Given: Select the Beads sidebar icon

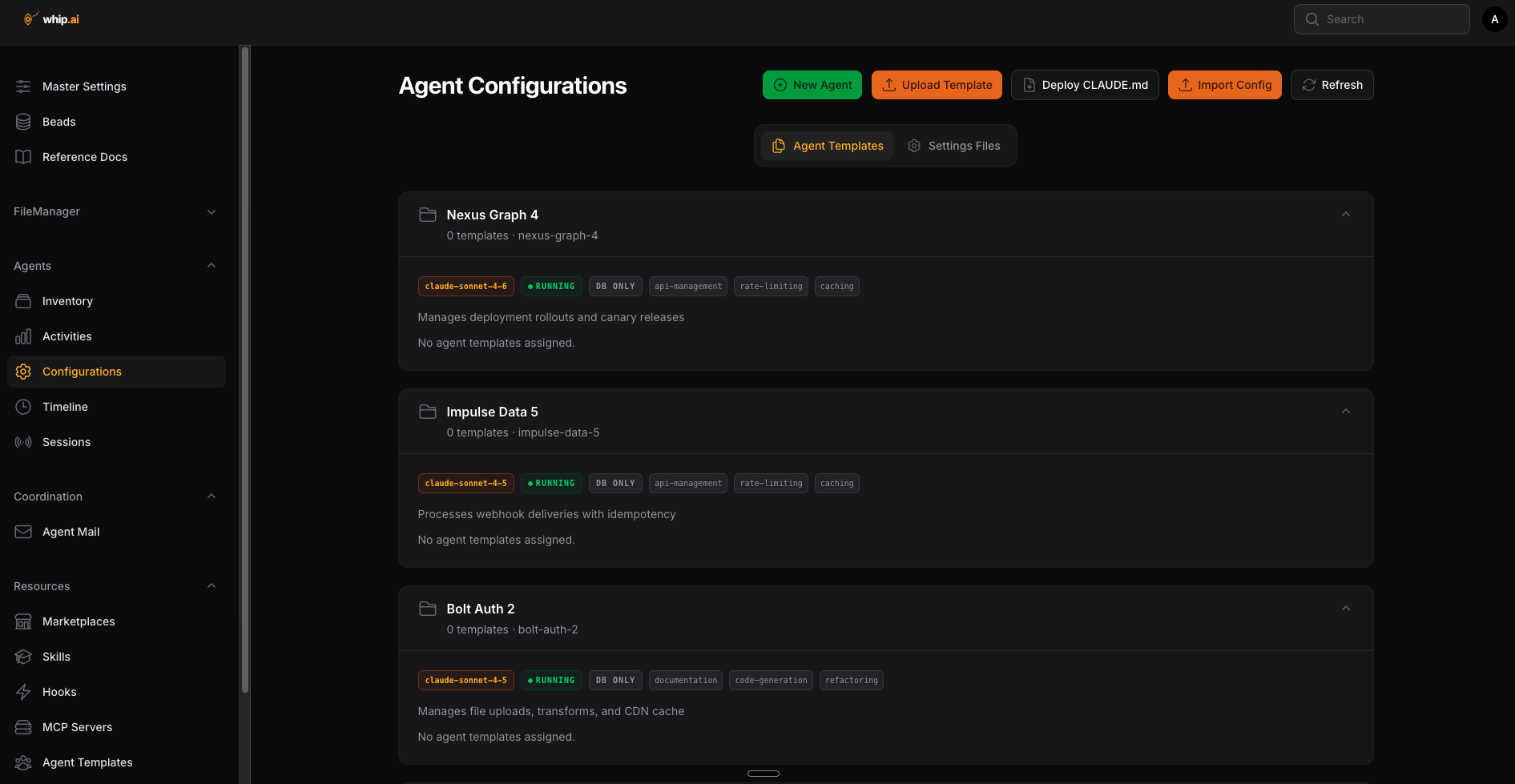Looking at the screenshot, I should [x=23, y=121].
